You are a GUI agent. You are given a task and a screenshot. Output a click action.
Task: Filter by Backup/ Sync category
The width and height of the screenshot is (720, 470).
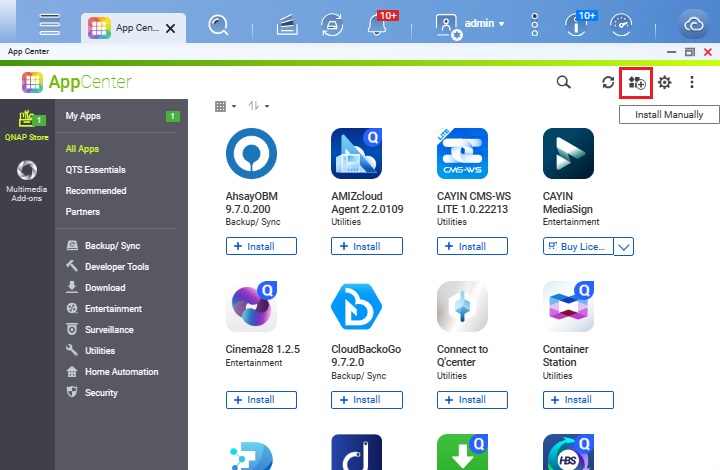click(104, 246)
